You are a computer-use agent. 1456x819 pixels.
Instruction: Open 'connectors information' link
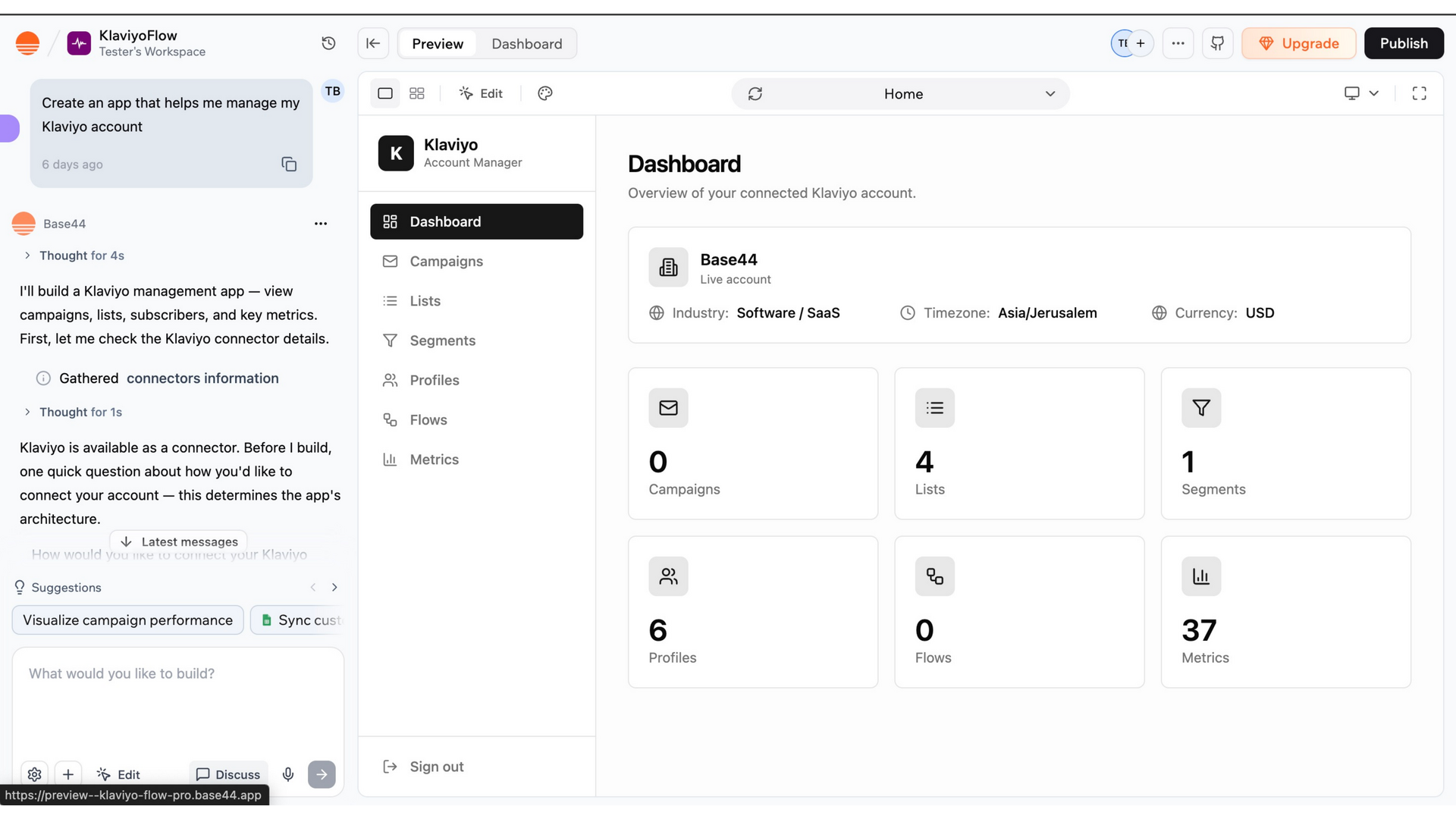202,378
